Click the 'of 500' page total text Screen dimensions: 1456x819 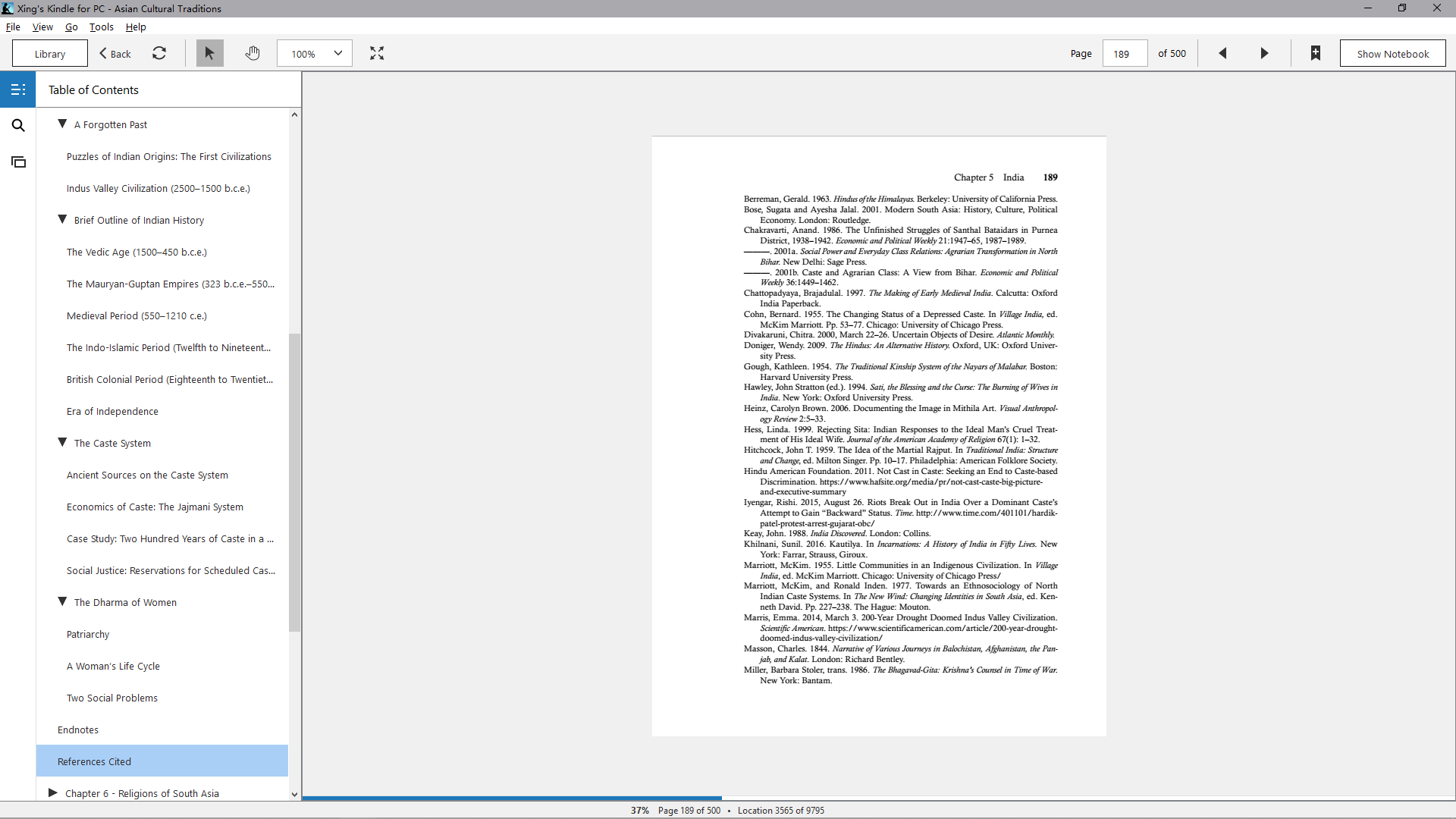tap(1172, 54)
